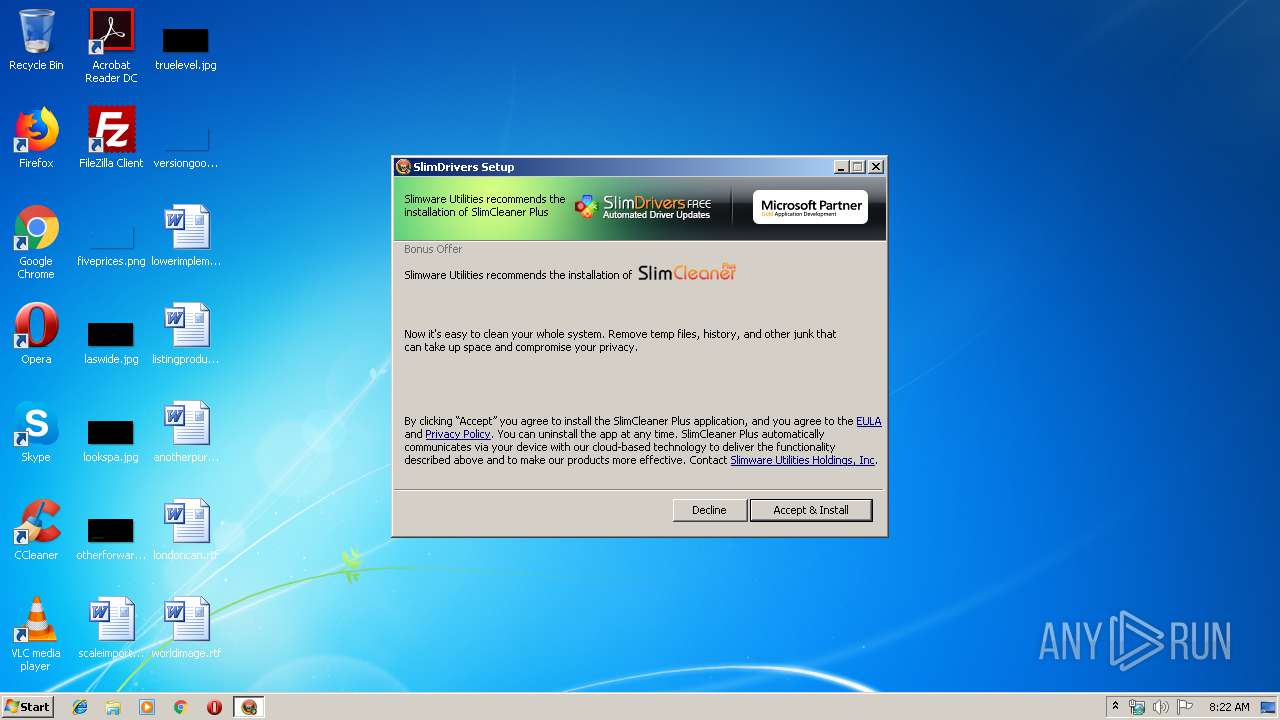Select londoncan.rtf document icon
Screen dimensions: 1280x720
pyautogui.click(x=186, y=530)
